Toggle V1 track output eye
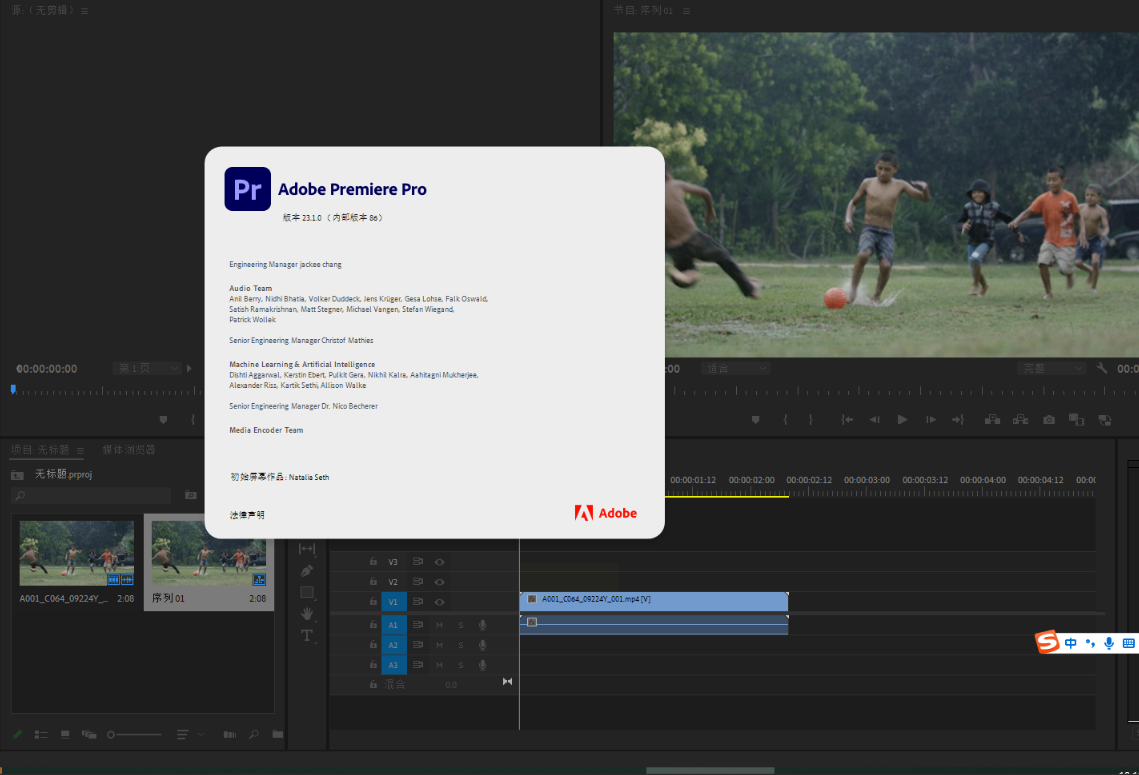The image size is (1139, 775). pyautogui.click(x=439, y=602)
